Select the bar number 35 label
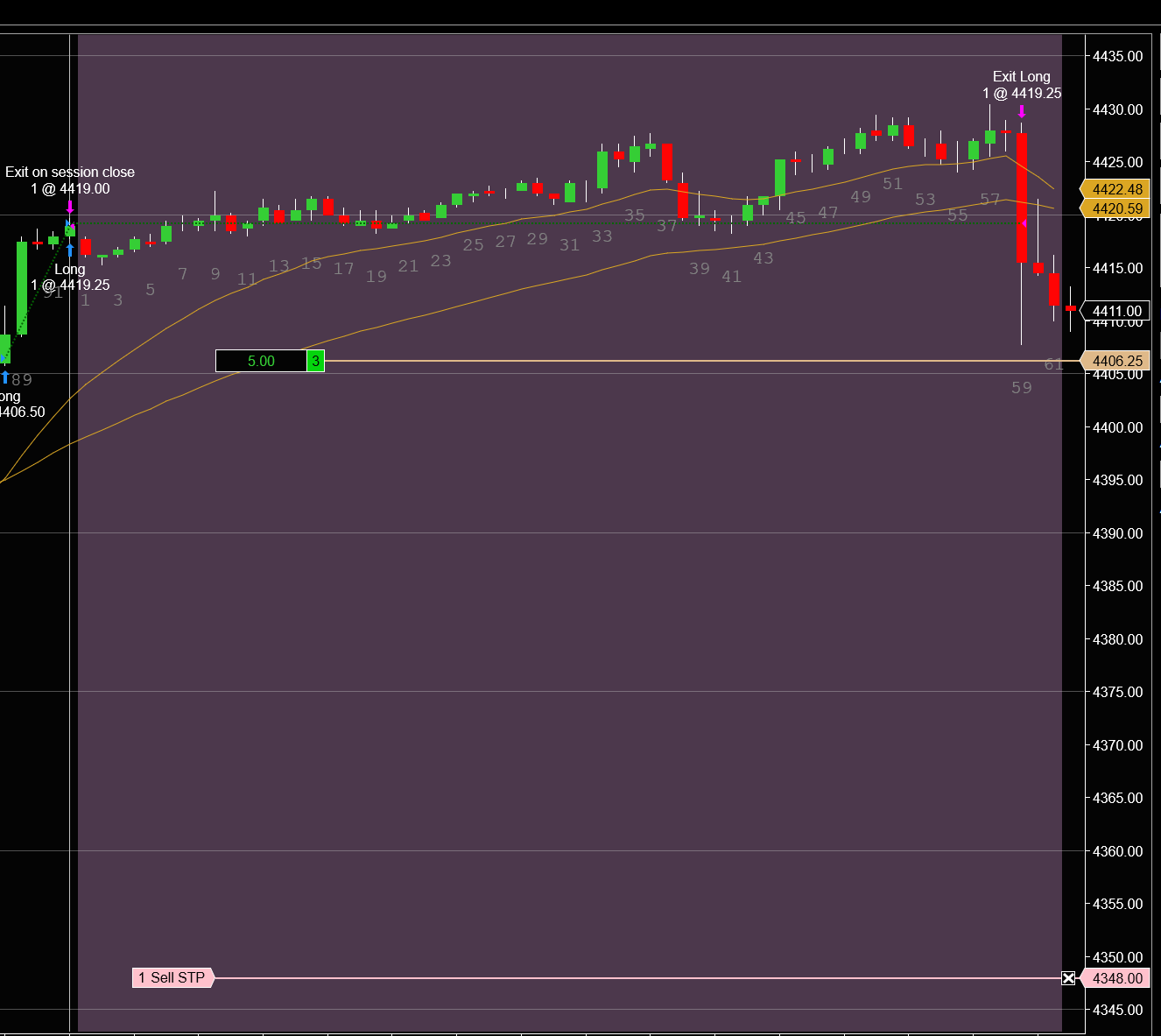The image size is (1161, 1036). point(635,215)
